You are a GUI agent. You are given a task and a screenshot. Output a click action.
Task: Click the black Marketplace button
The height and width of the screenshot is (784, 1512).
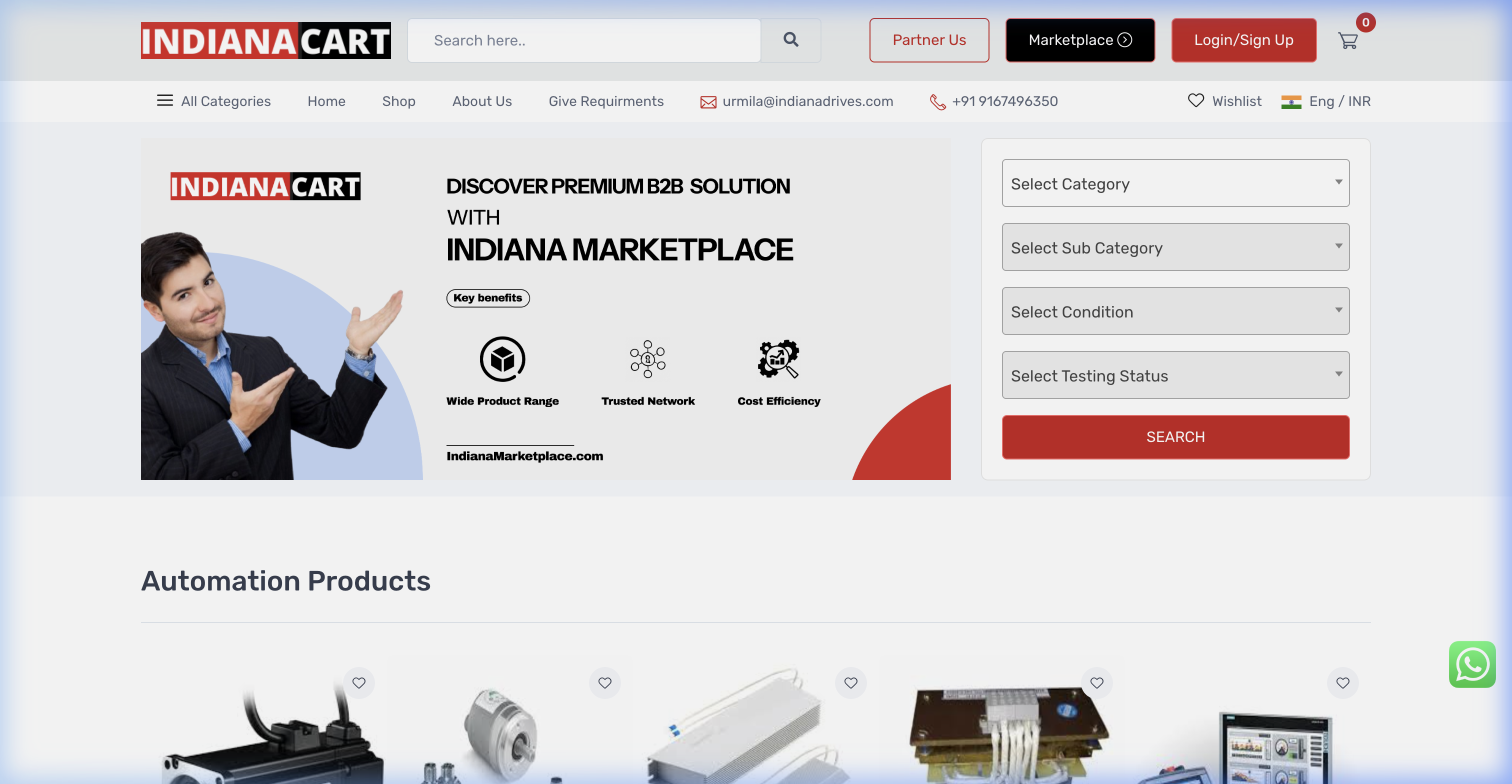pos(1080,40)
